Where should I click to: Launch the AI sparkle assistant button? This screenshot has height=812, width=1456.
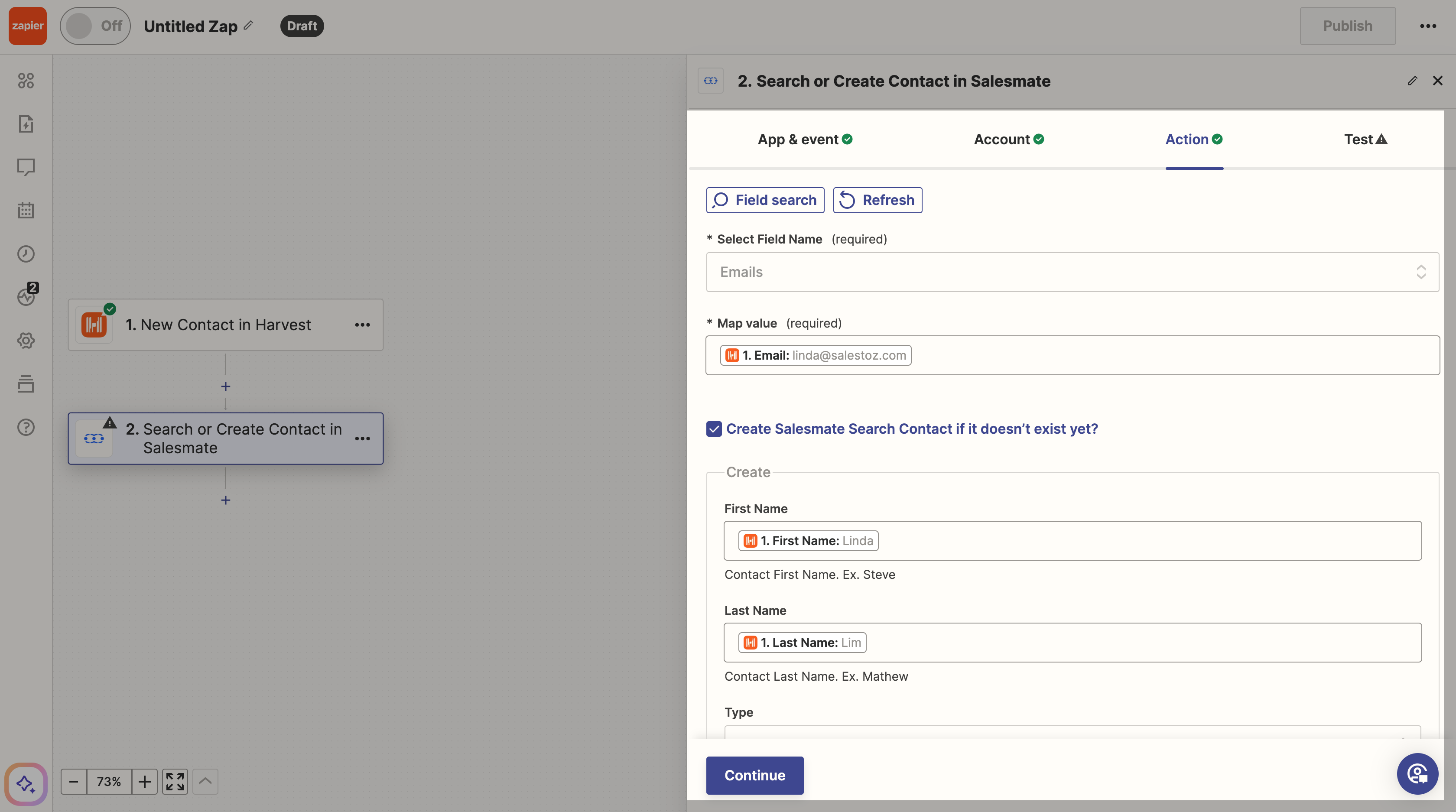26,784
